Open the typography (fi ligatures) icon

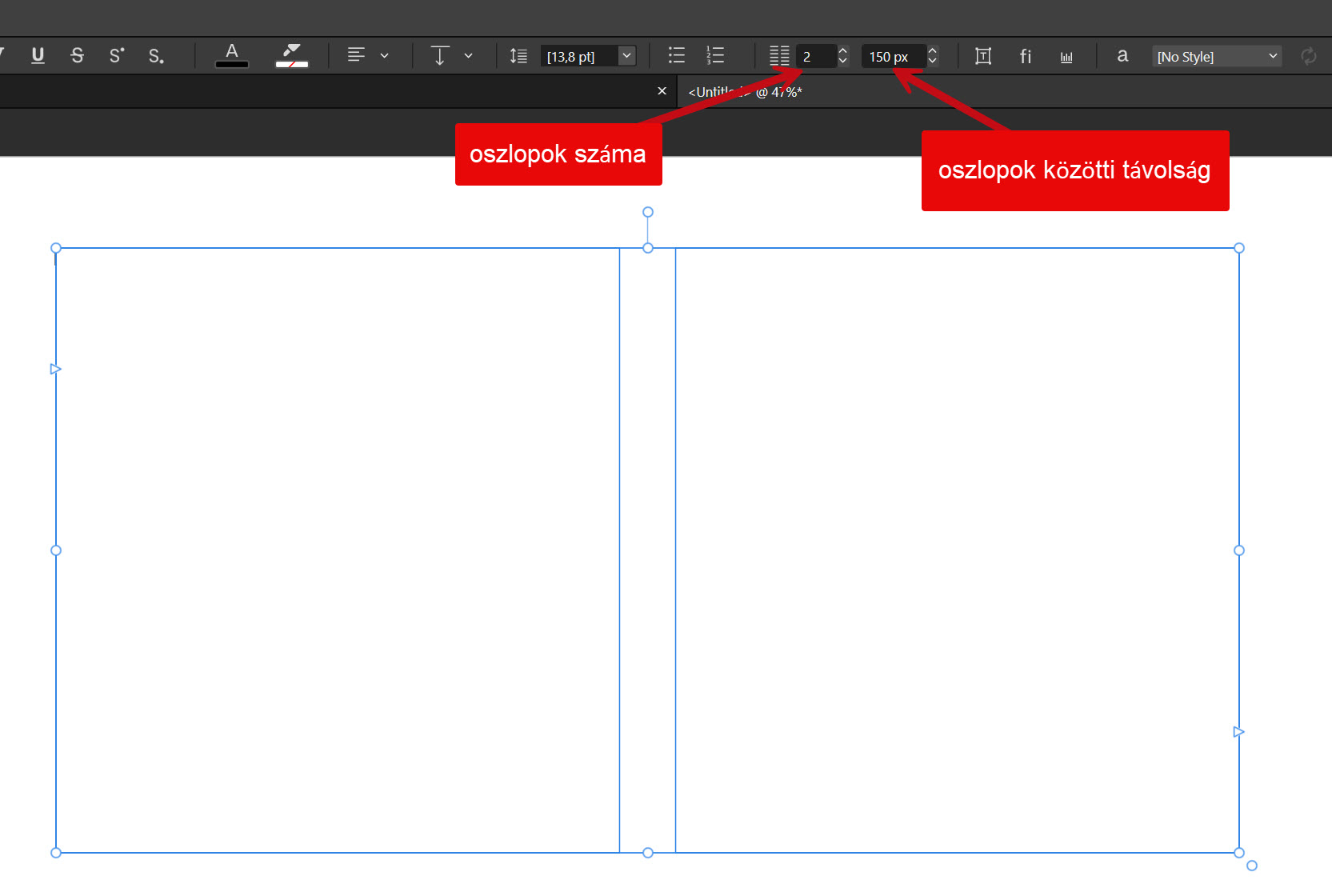click(1026, 56)
